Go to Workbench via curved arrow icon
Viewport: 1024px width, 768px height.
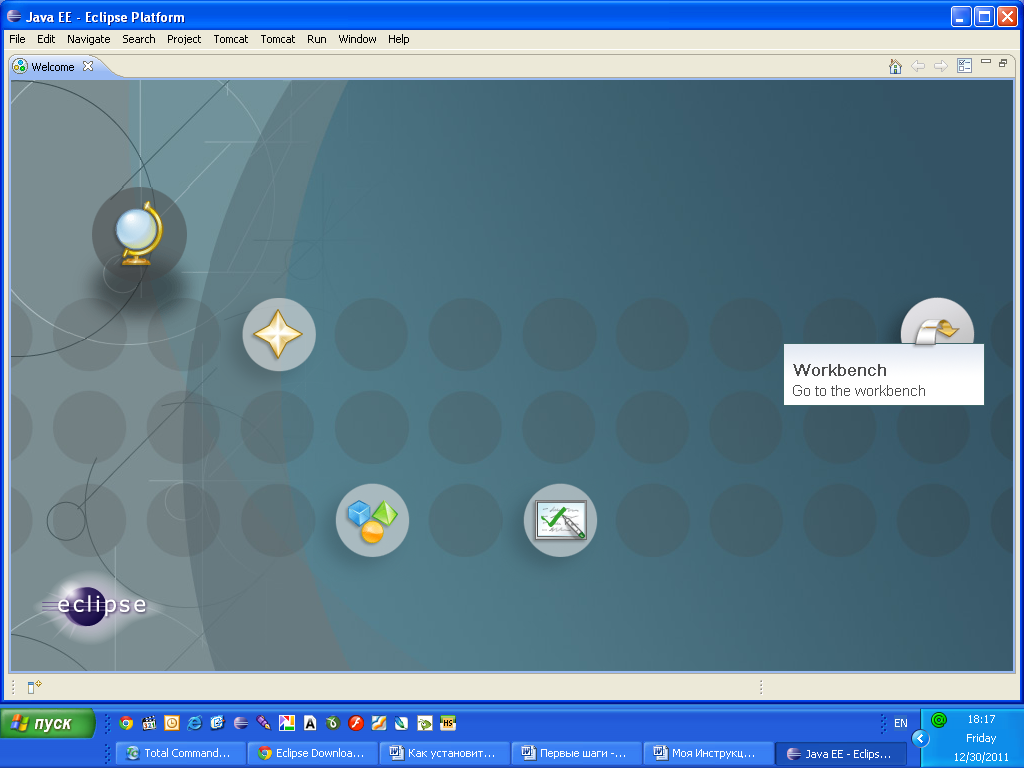pyautogui.click(x=937, y=323)
